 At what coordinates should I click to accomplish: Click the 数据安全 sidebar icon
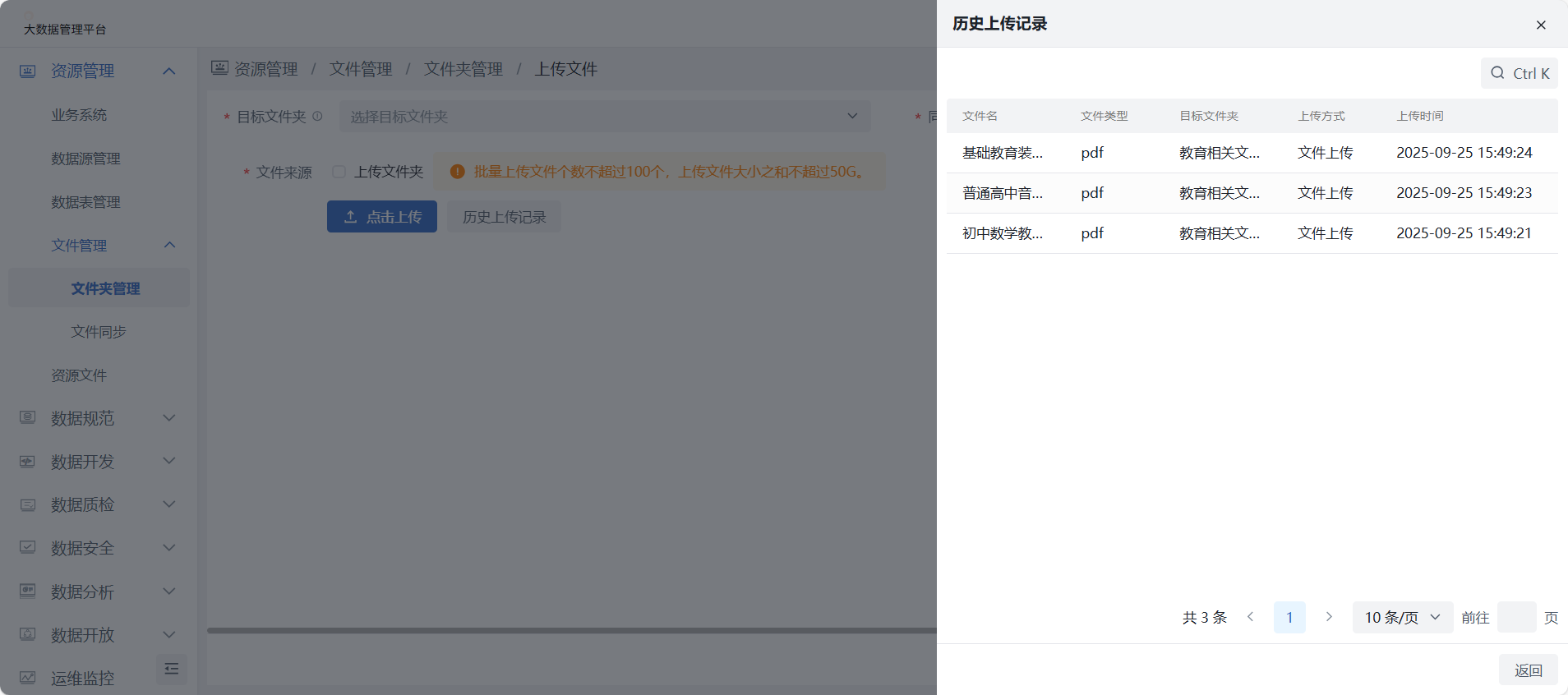tap(28, 548)
